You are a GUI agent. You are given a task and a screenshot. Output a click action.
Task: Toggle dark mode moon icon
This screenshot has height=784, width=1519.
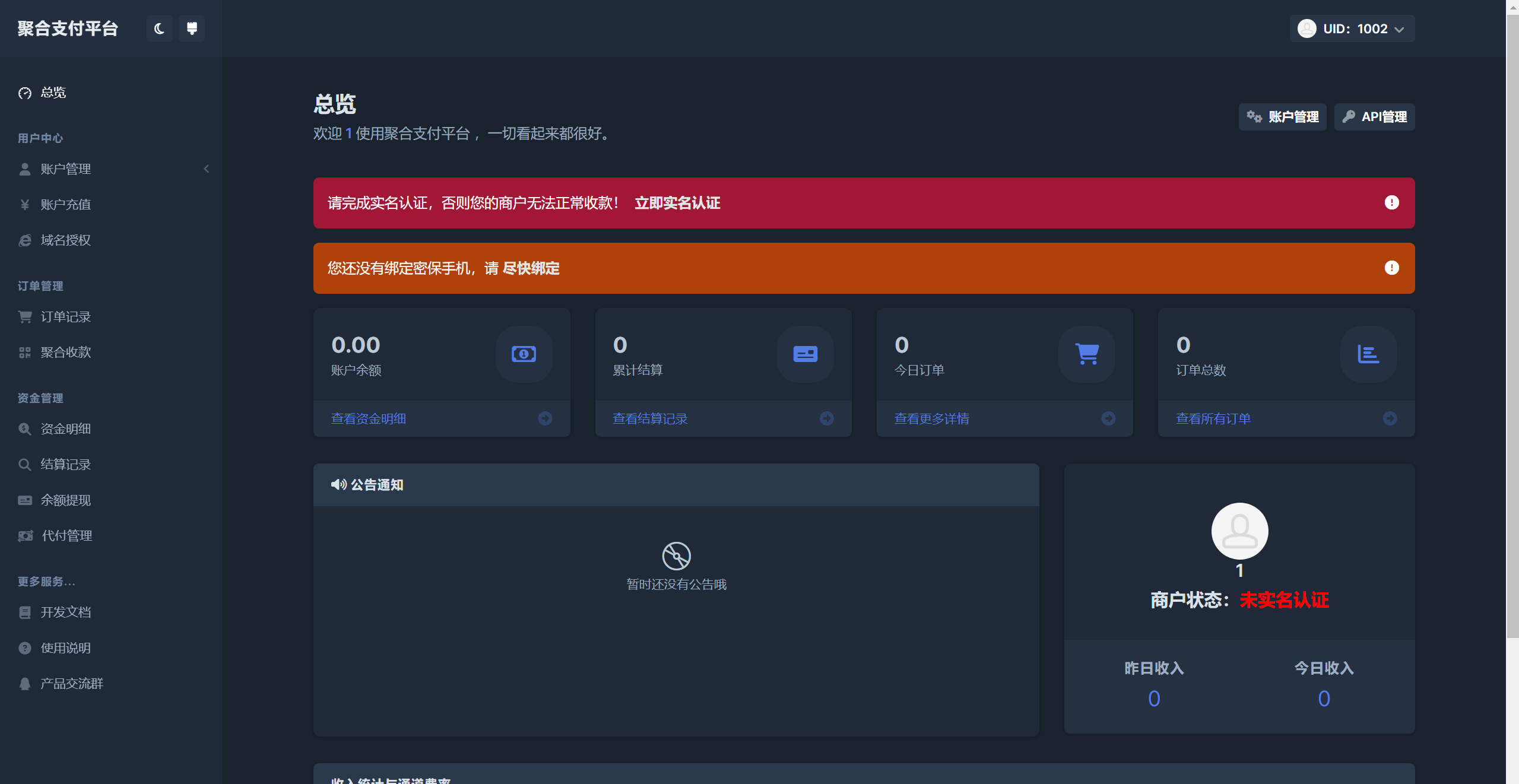[x=159, y=28]
